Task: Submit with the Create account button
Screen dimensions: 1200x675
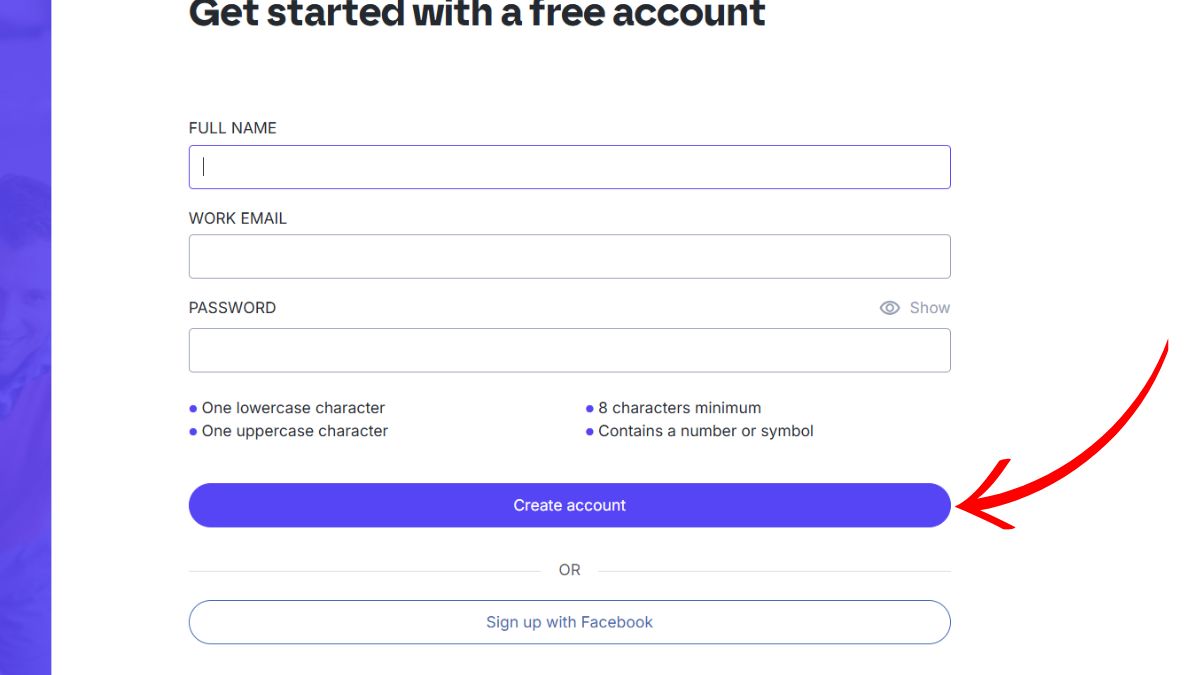Action: [569, 505]
